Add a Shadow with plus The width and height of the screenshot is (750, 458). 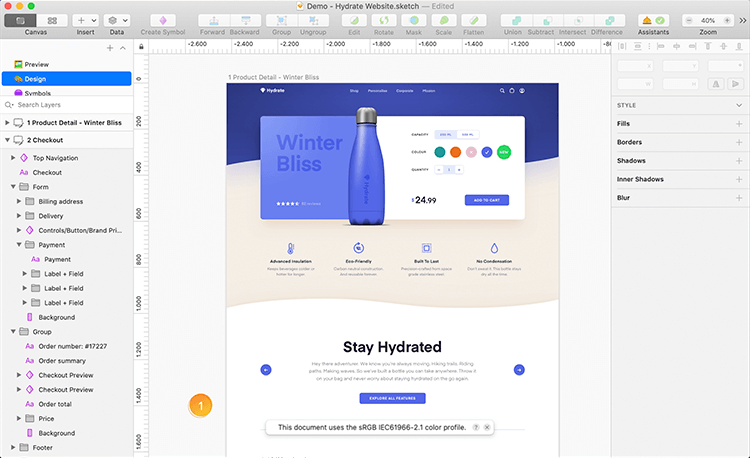point(739,161)
